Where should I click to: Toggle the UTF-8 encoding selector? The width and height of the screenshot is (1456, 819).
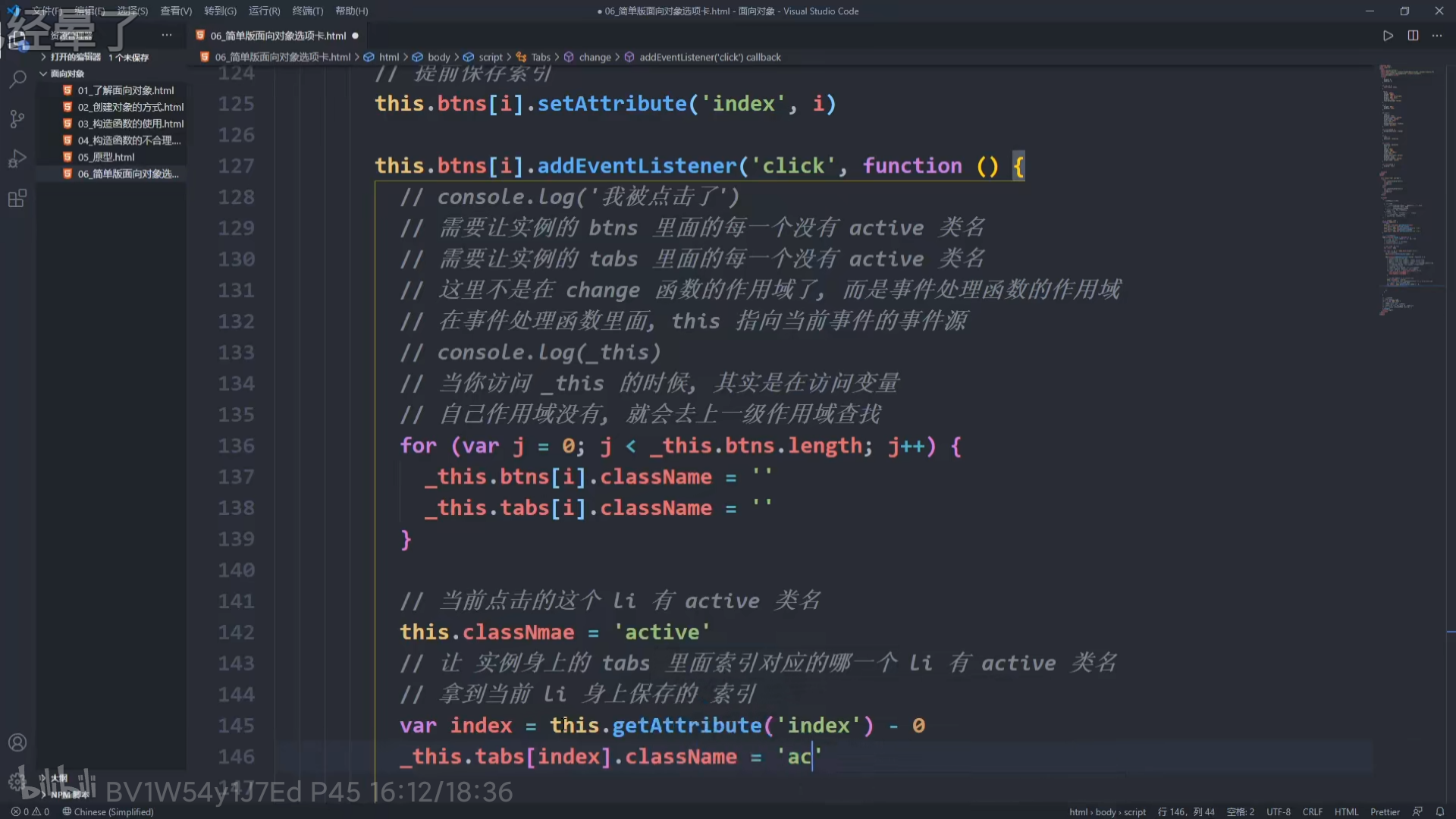pyautogui.click(x=1278, y=811)
